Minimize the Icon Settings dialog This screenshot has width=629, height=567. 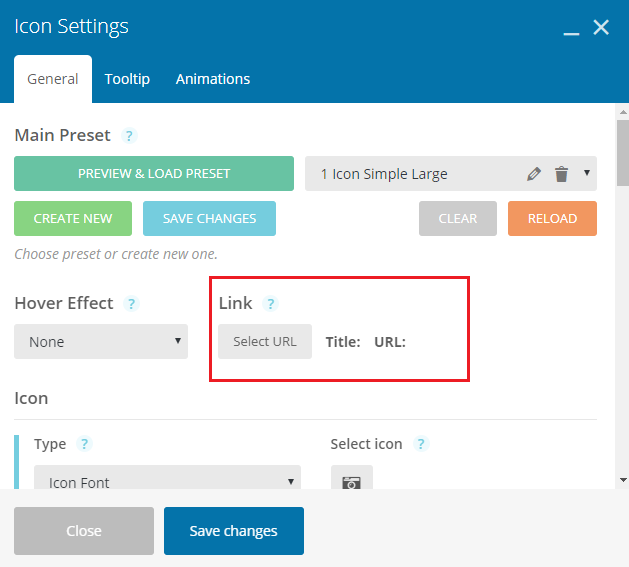[571, 34]
